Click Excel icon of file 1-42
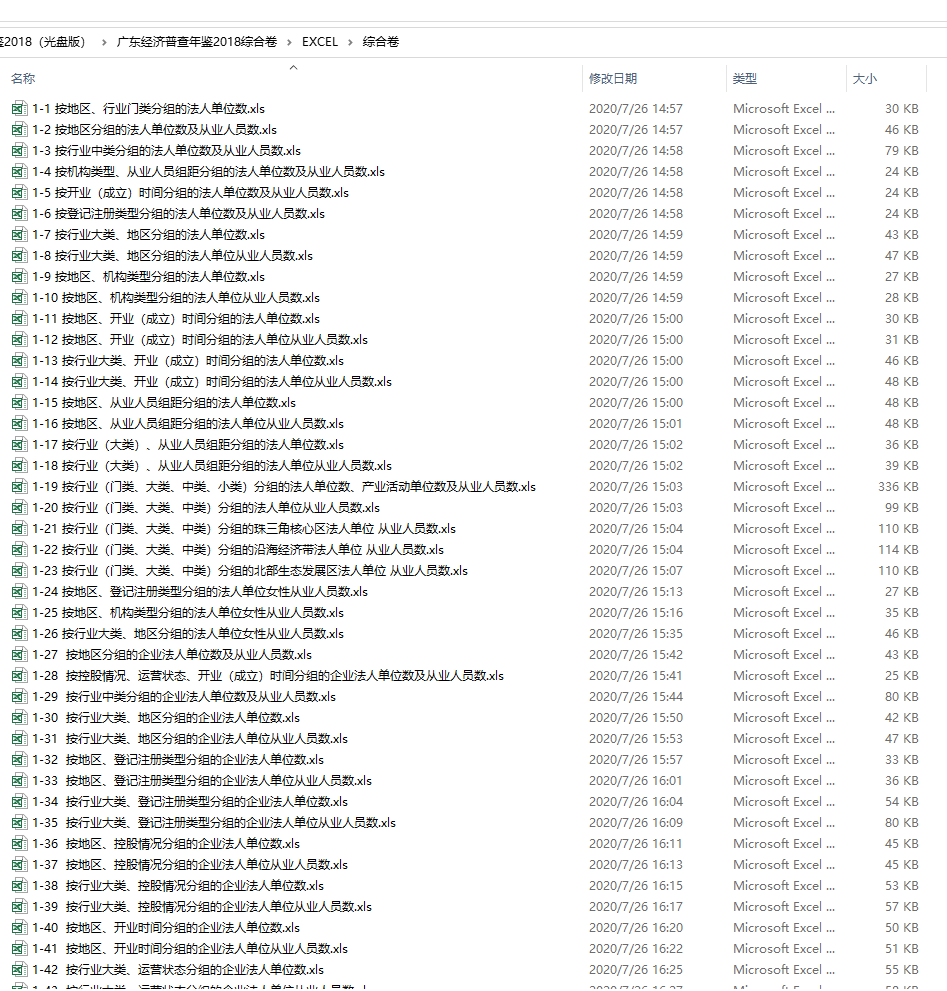 20,970
